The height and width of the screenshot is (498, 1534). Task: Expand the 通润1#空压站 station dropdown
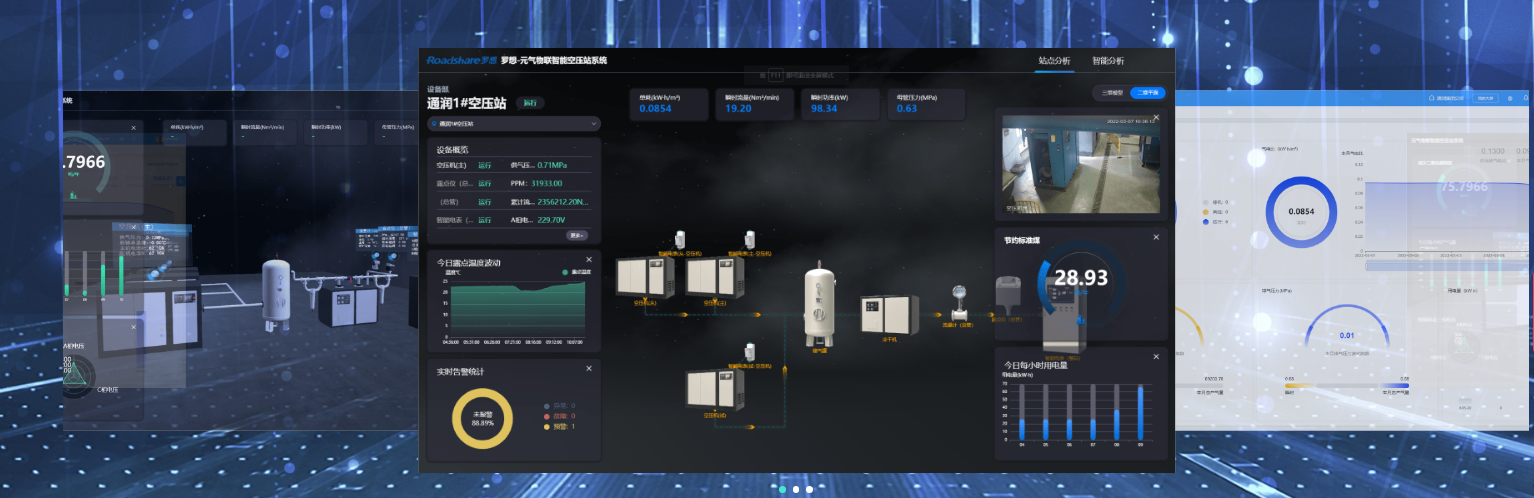tap(514, 124)
